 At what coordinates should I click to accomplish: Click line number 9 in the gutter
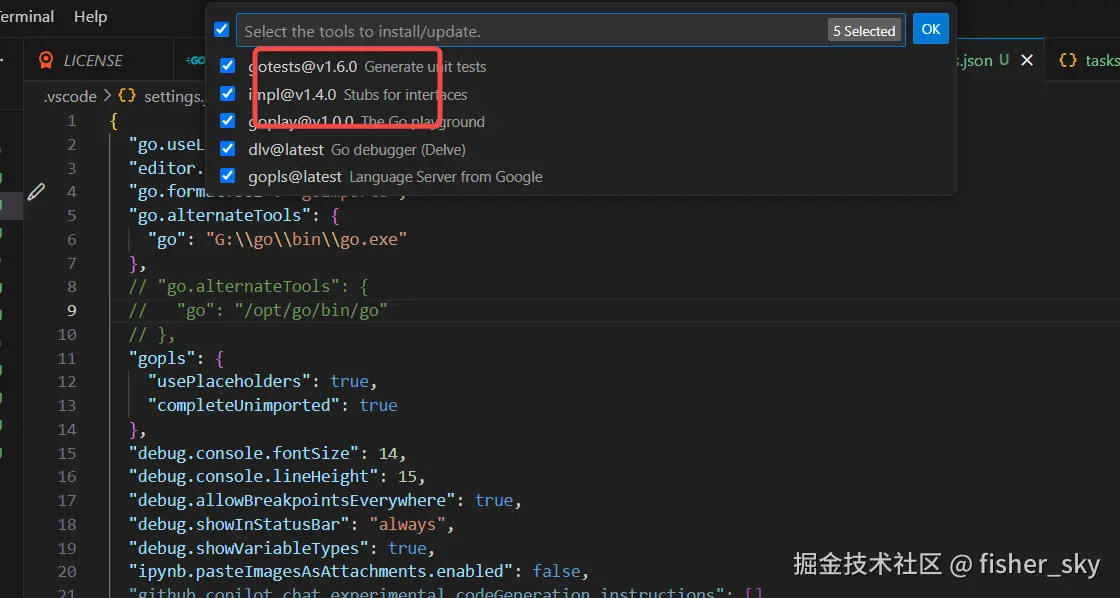pos(71,310)
